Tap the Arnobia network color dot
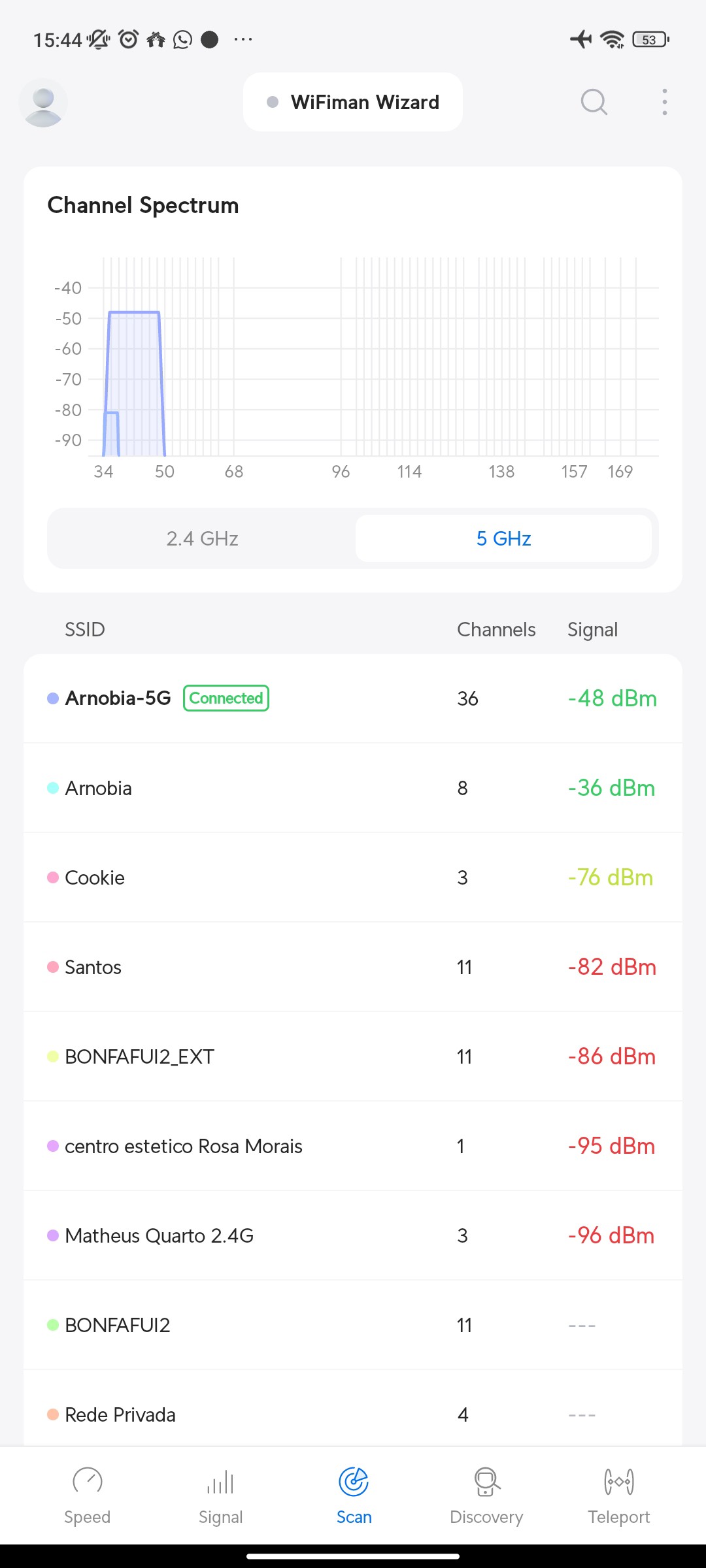706x1568 pixels. pos(53,789)
